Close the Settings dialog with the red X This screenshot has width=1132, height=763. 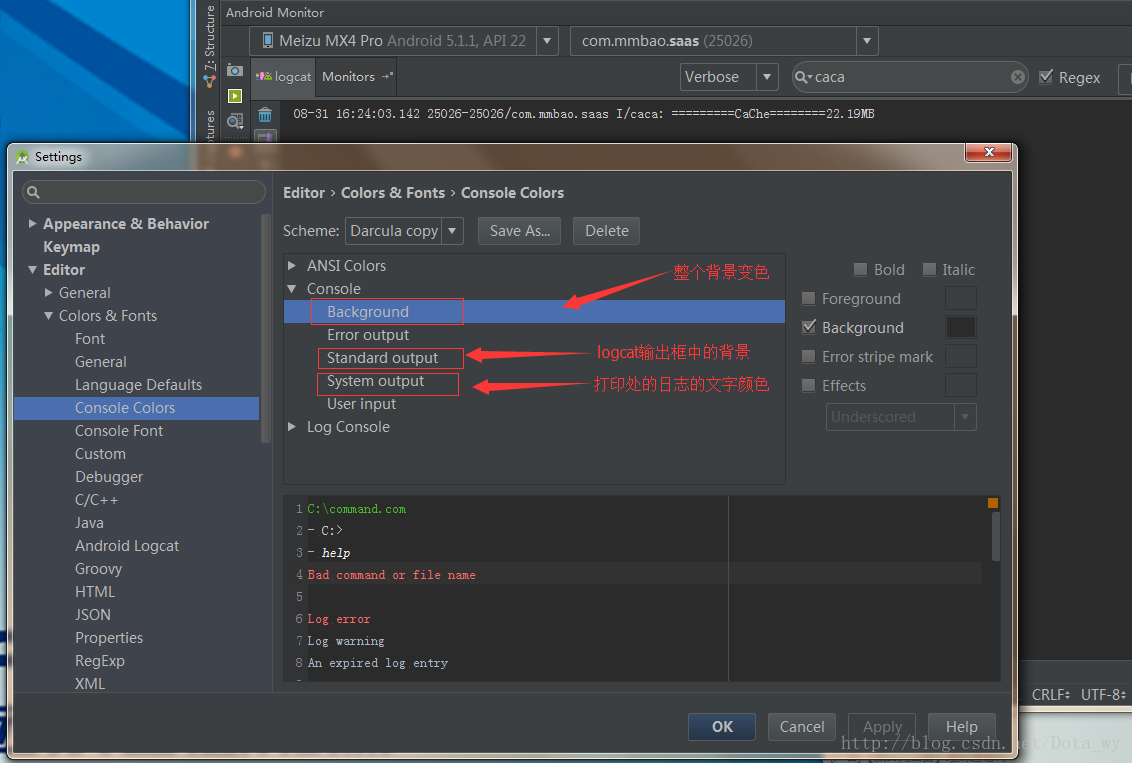click(x=988, y=152)
